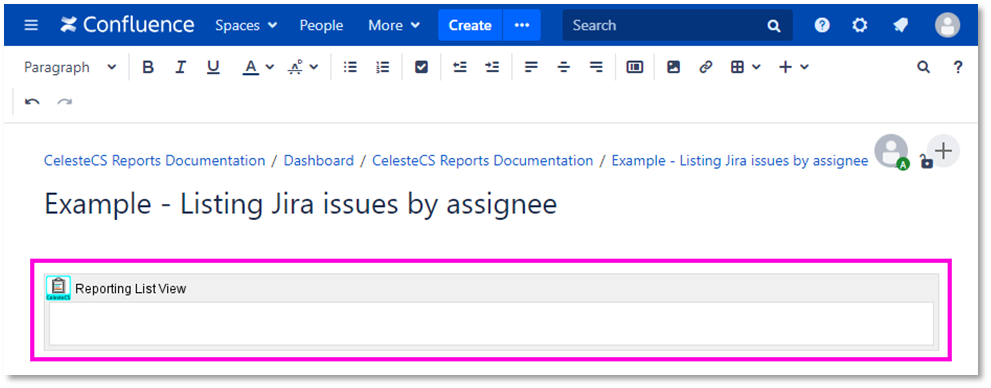
Task: Open the help question mark menu
Action: (x=822, y=25)
